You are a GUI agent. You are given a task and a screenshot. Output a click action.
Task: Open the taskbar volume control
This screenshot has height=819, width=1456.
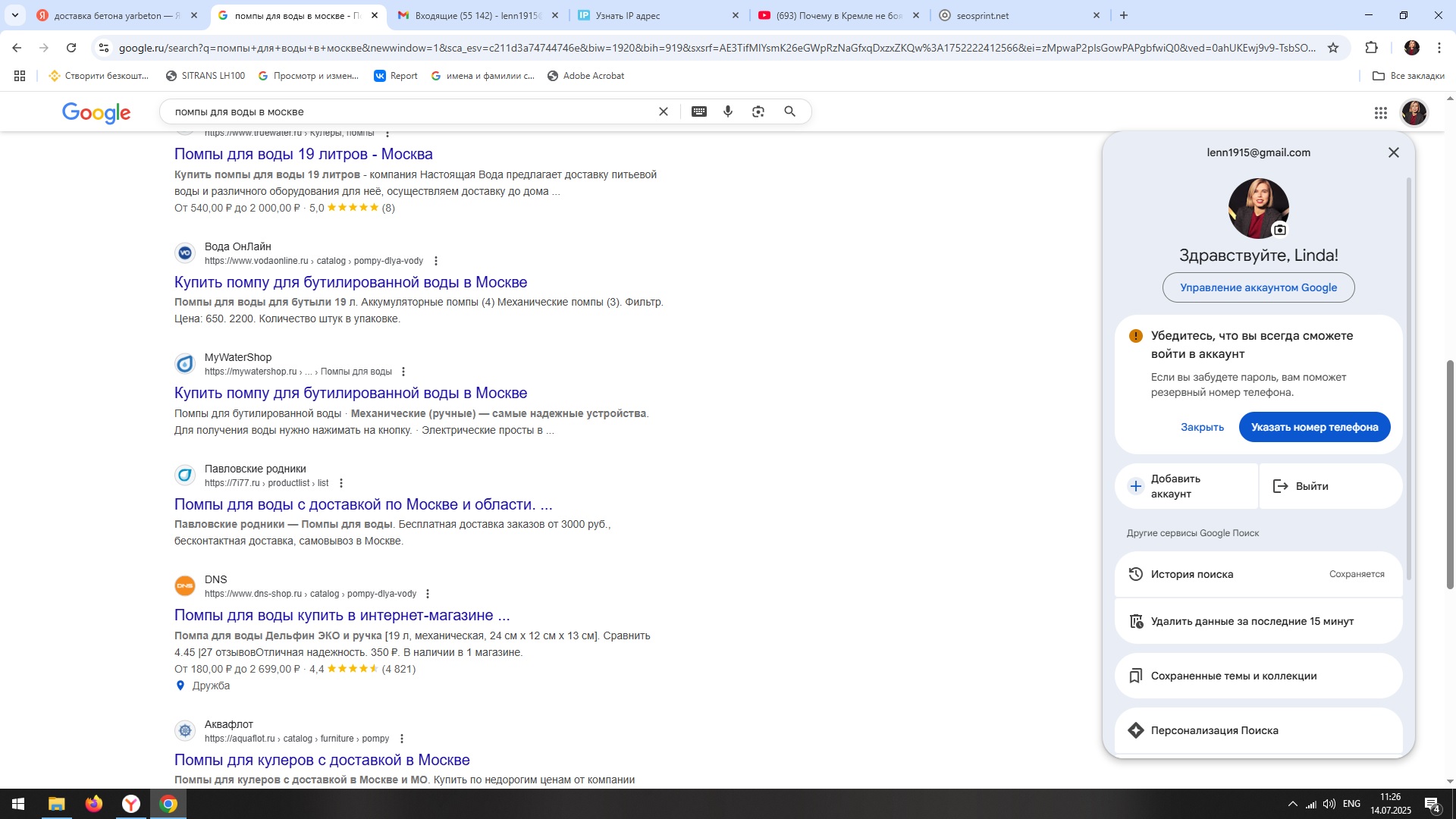[1329, 804]
